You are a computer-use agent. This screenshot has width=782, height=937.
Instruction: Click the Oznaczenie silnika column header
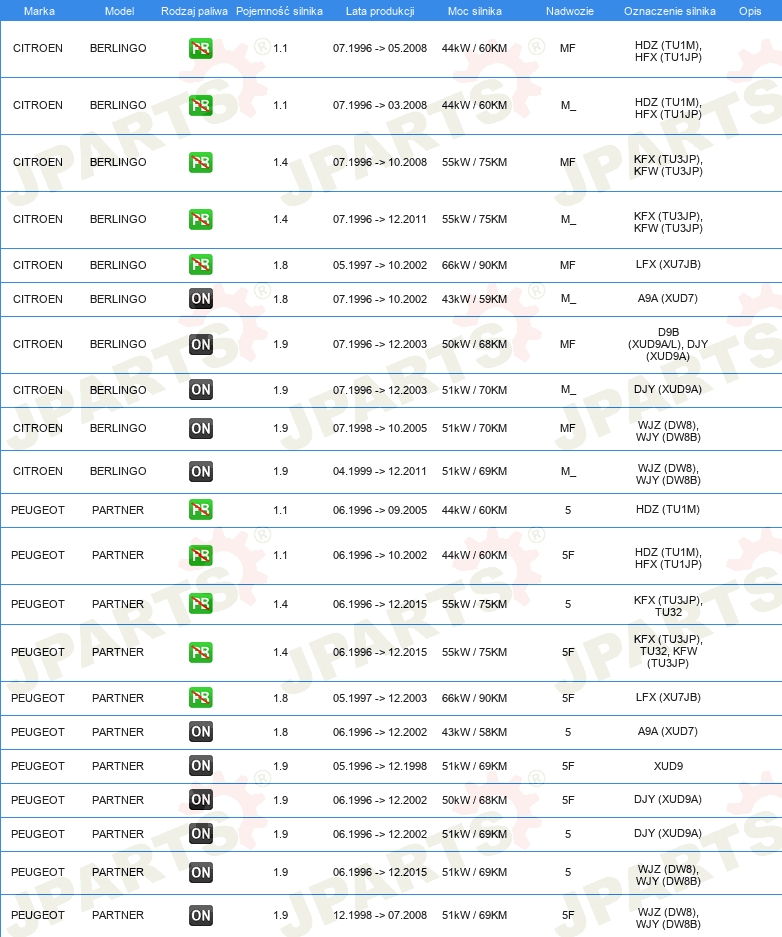(x=670, y=11)
